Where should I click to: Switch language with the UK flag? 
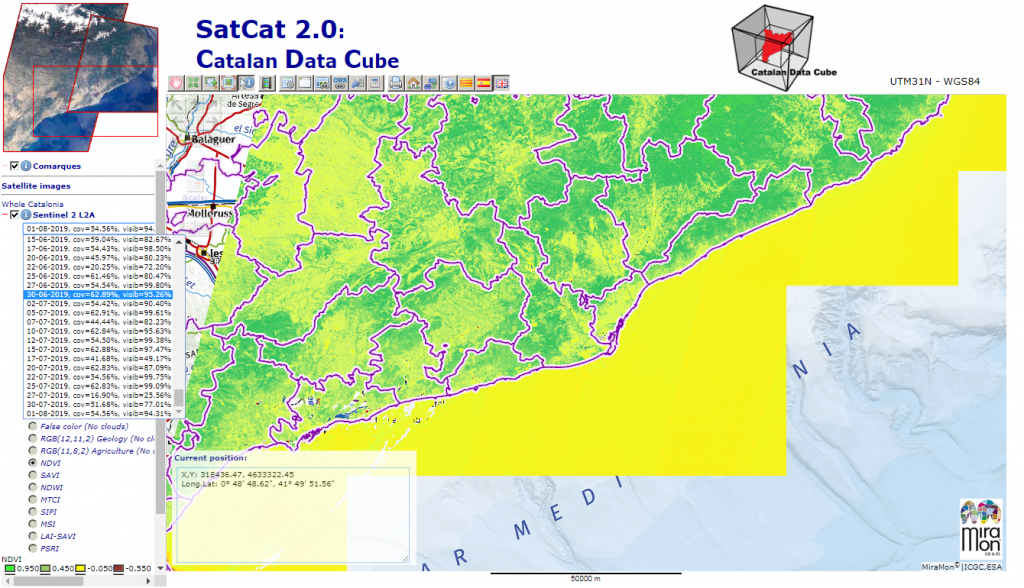(x=502, y=83)
